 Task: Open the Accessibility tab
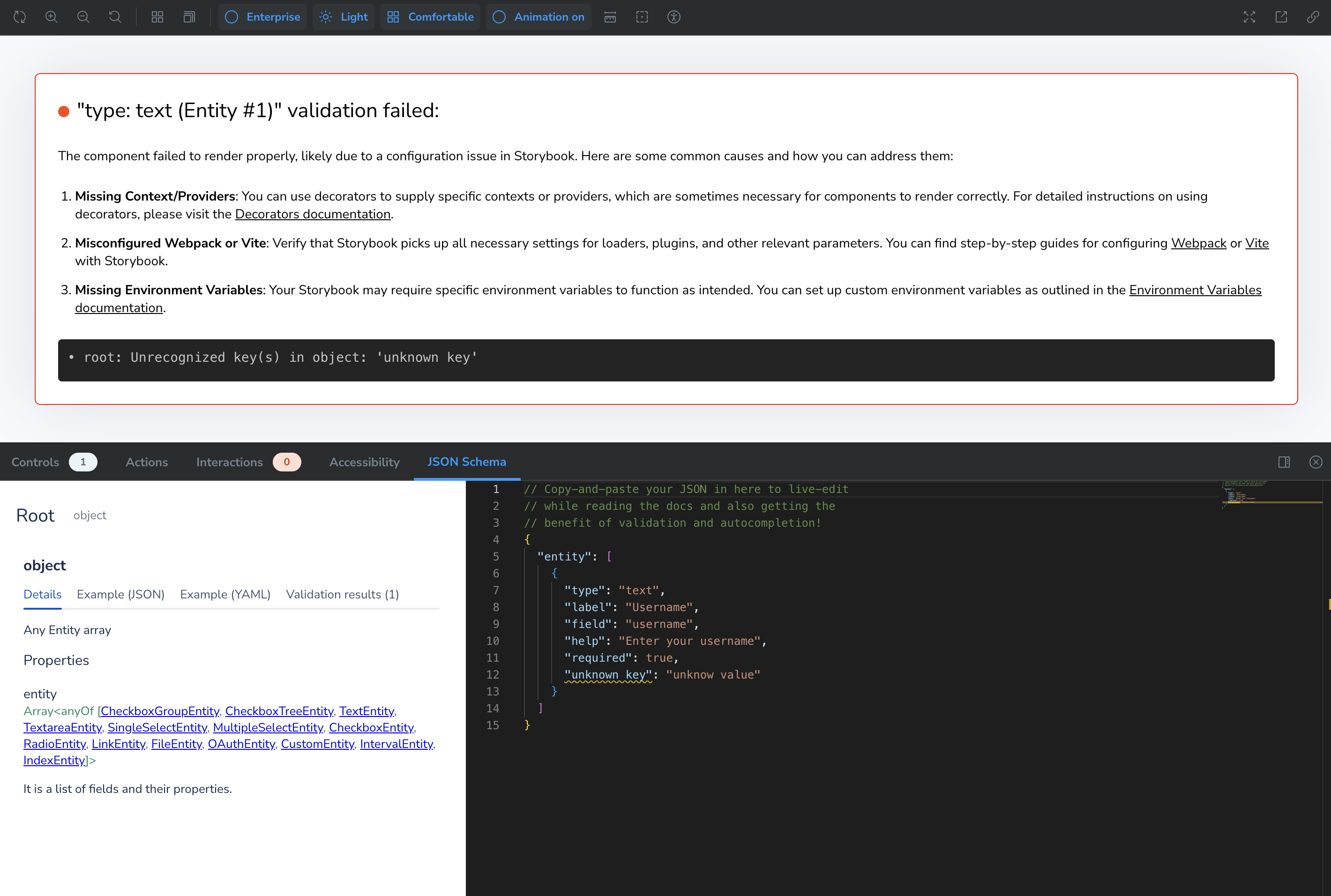365,462
